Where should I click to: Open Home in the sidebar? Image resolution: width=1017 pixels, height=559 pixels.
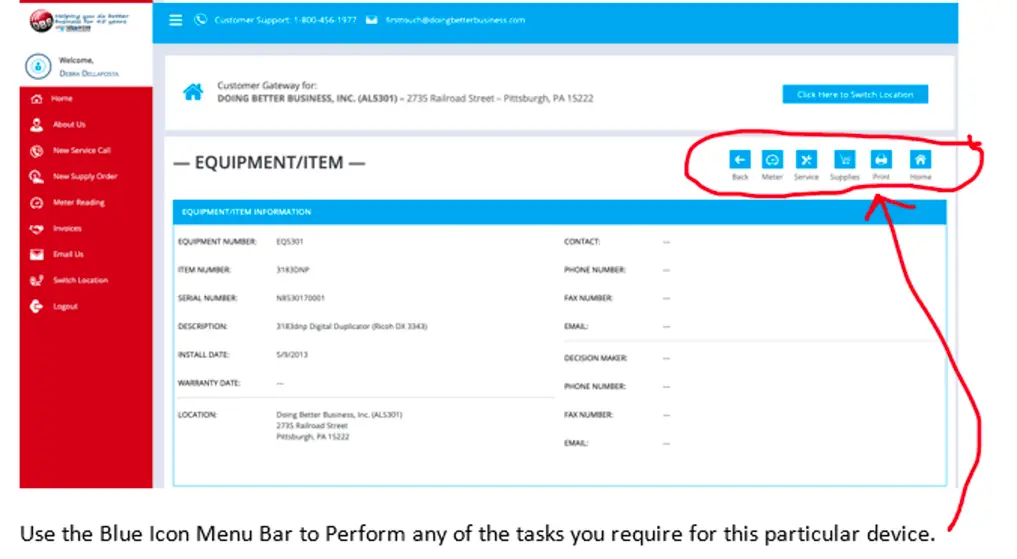[x=62, y=99]
